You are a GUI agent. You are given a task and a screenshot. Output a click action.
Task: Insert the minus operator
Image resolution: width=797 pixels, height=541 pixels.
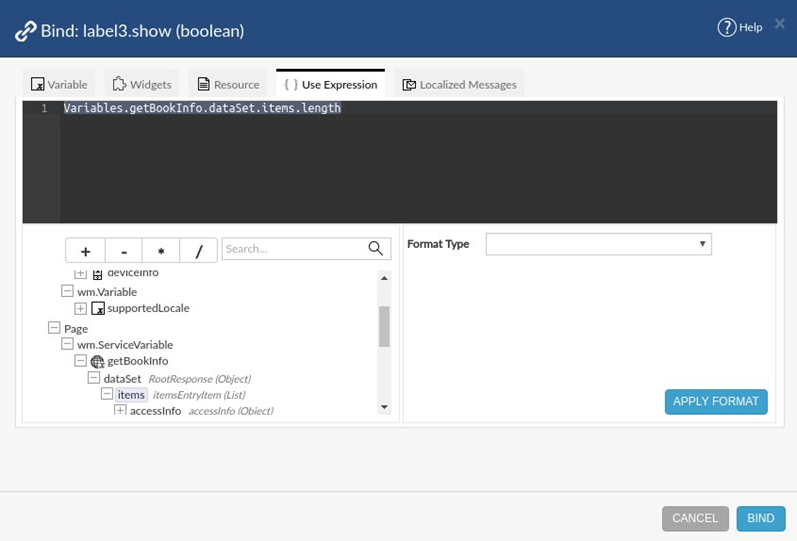(x=123, y=251)
